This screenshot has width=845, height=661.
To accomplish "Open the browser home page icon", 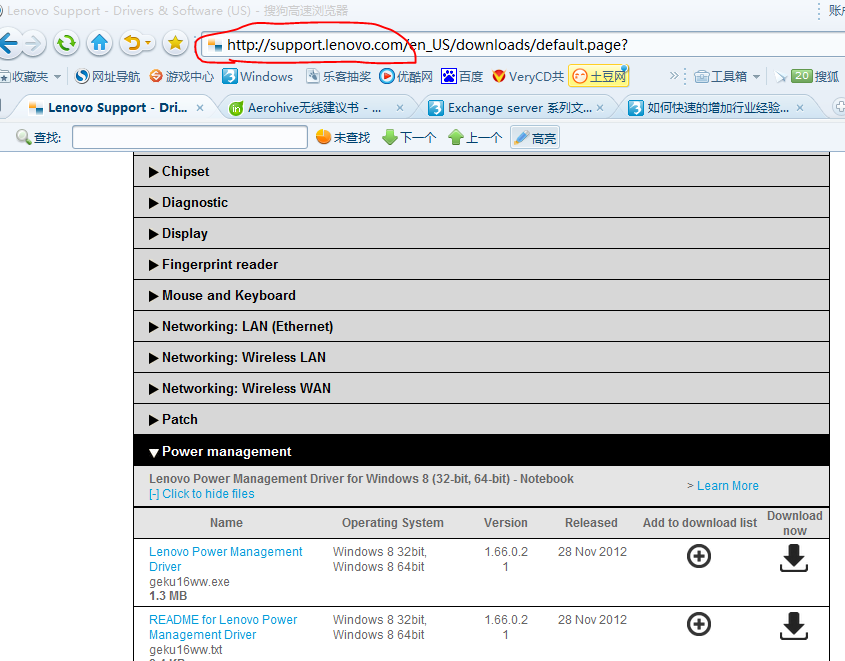I will tap(99, 43).
